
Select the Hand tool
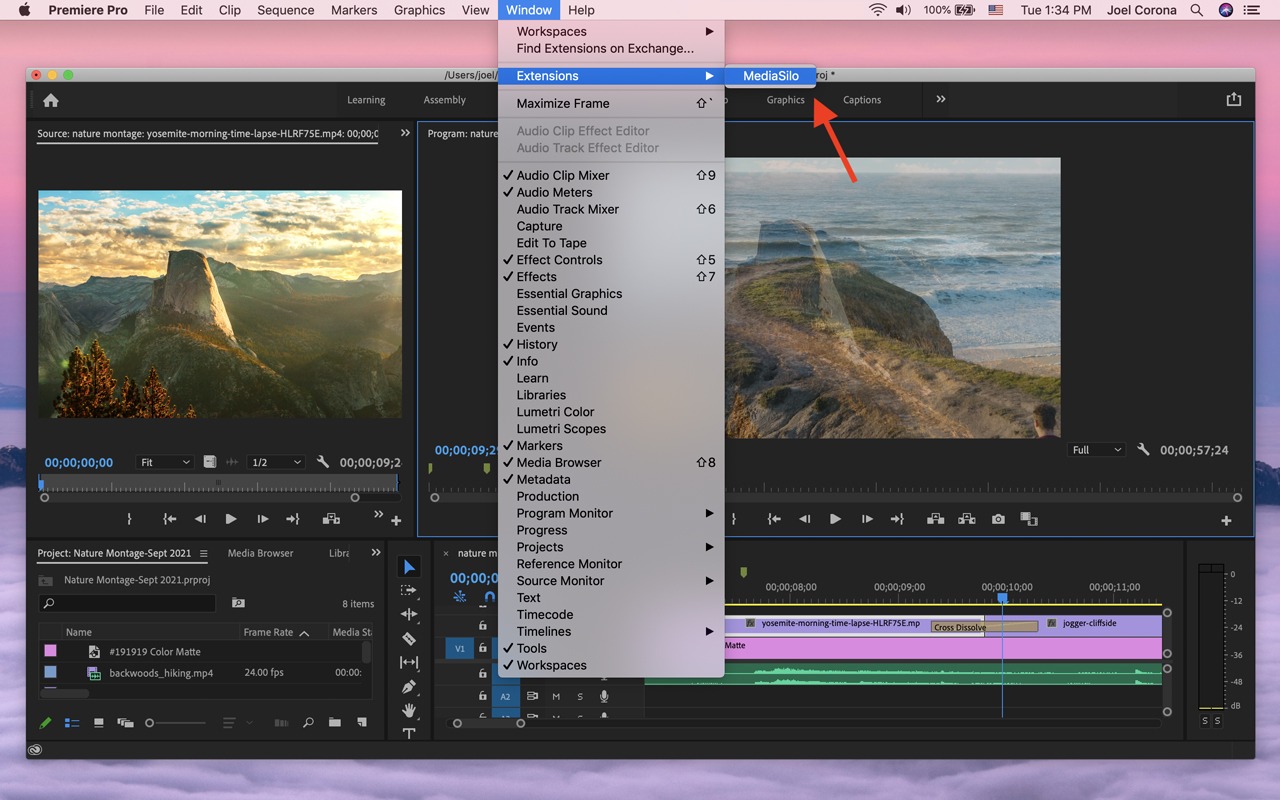[x=409, y=710]
